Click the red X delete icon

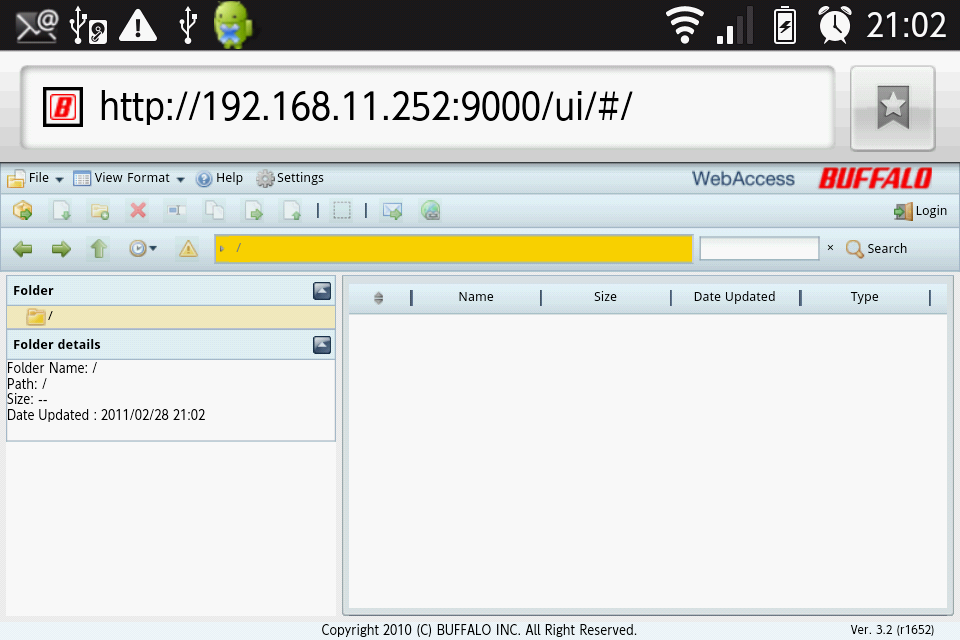(138, 211)
